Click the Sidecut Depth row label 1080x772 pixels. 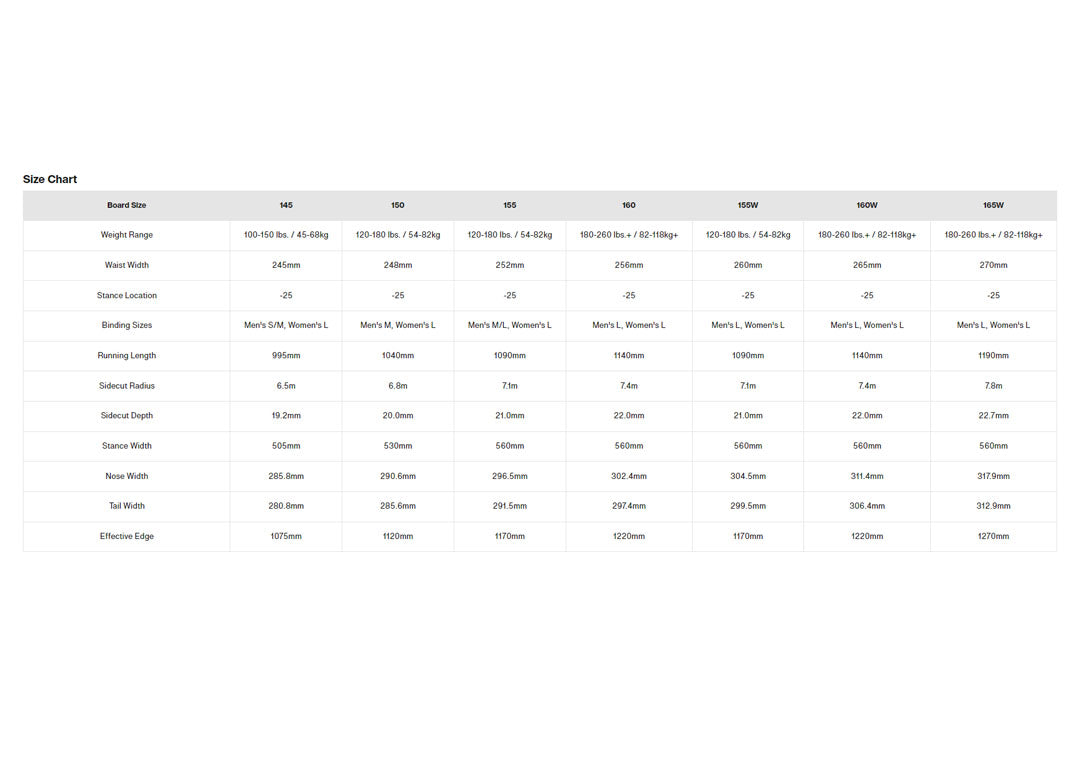tap(127, 415)
